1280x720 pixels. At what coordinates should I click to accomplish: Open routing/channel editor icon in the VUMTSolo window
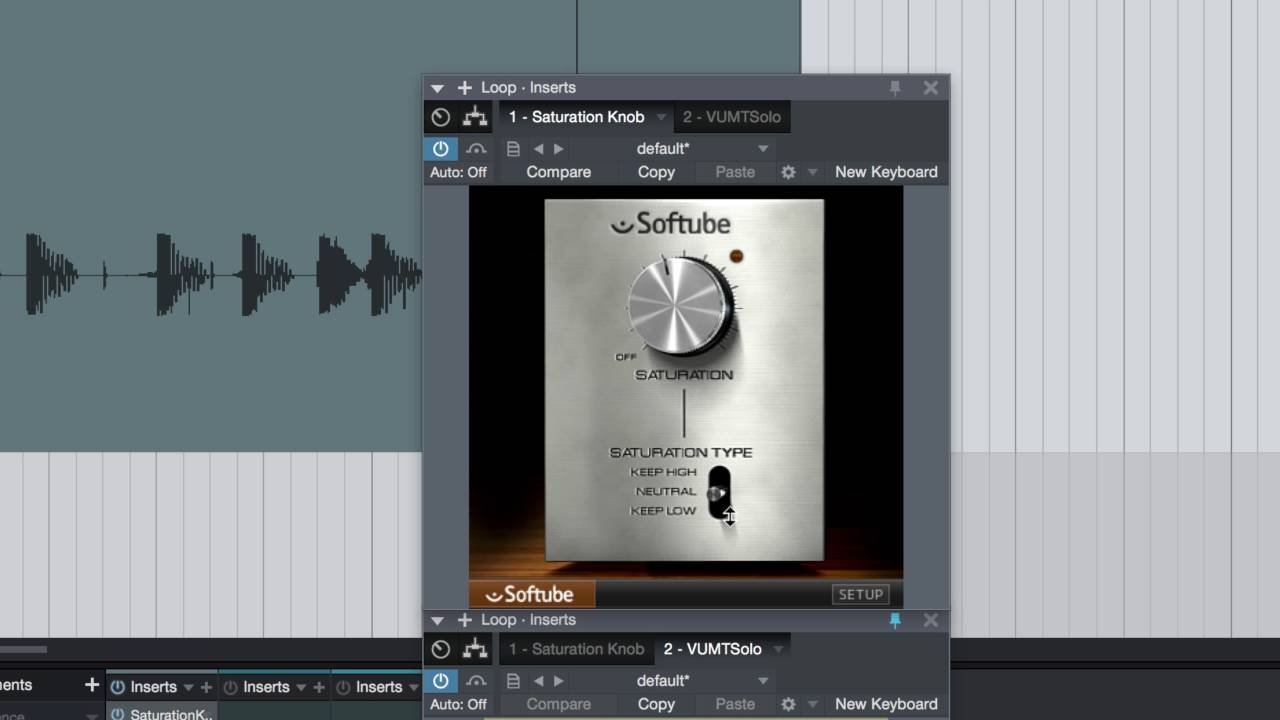tap(475, 649)
